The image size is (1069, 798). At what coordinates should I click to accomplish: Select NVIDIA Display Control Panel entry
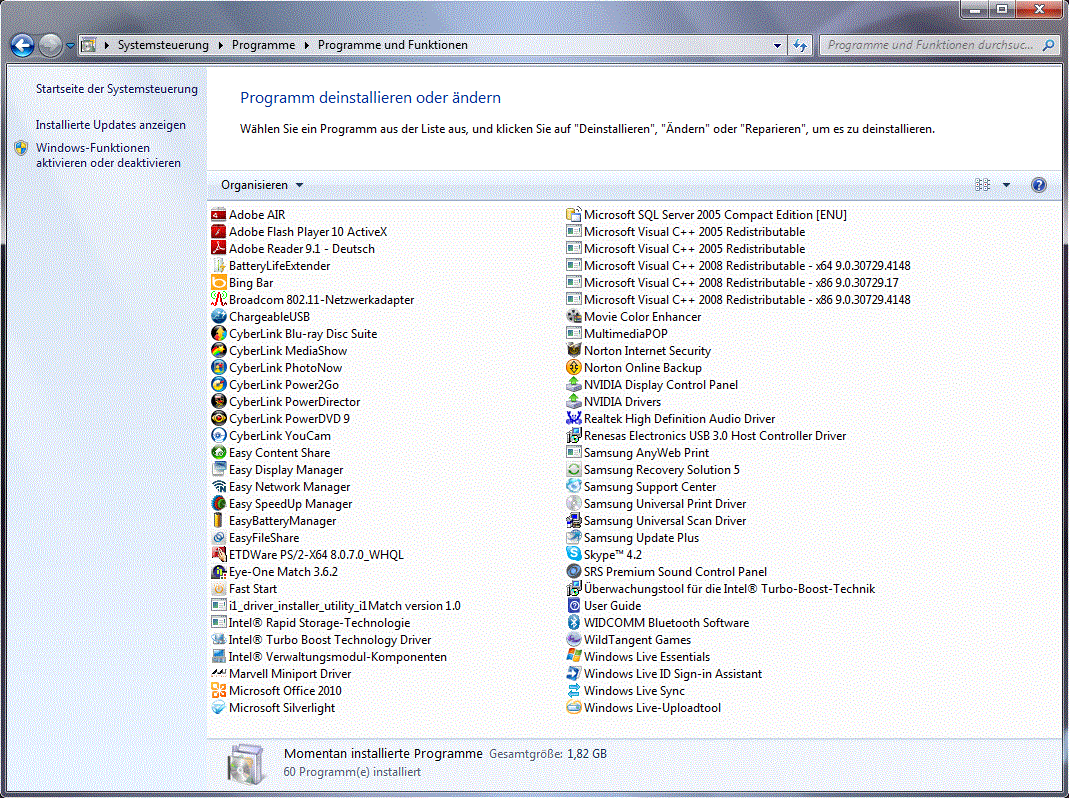(x=653, y=385)
